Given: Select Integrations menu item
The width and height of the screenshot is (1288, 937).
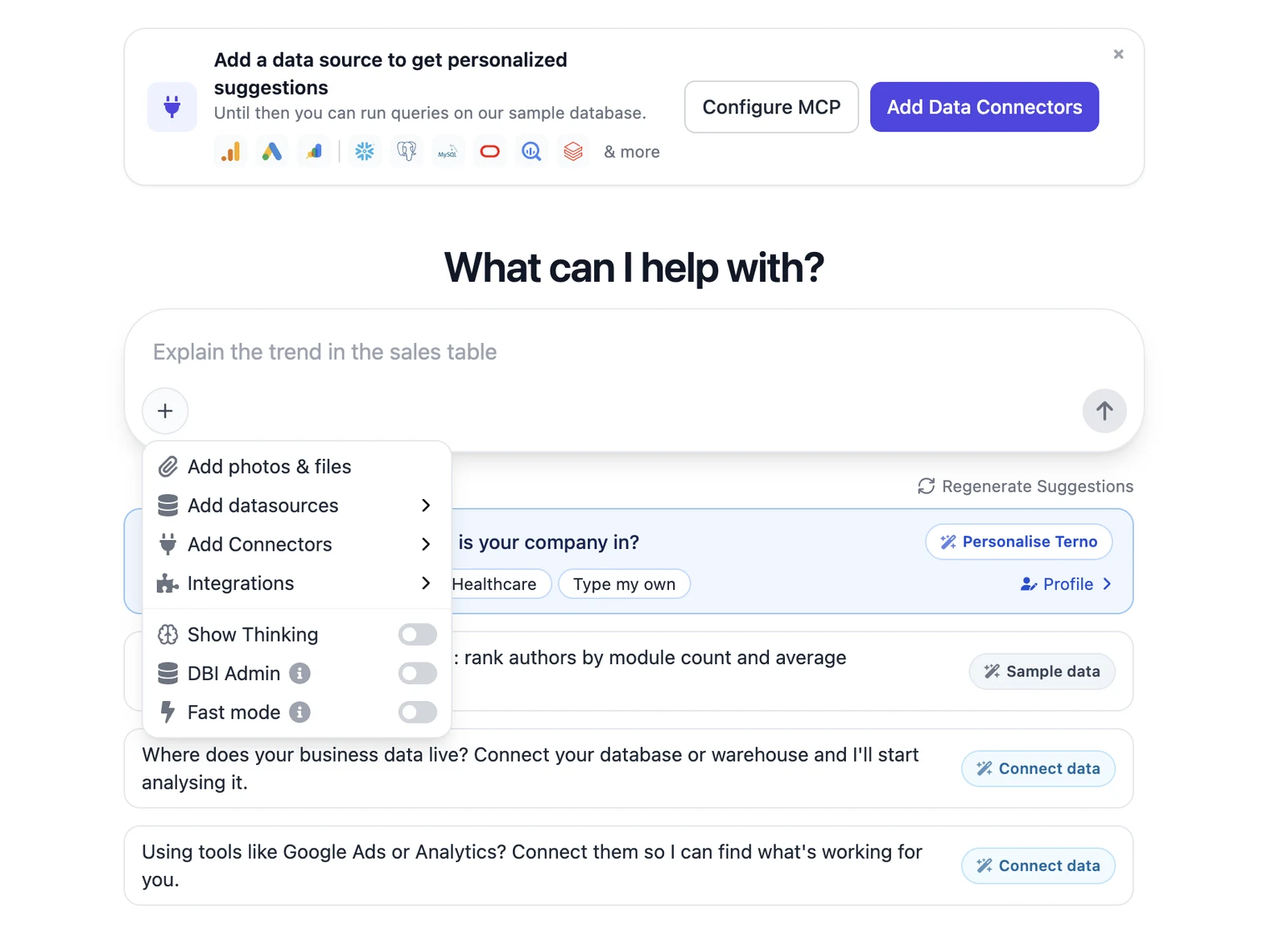Looking at the screenshot, I should click(x=296, y=583).
